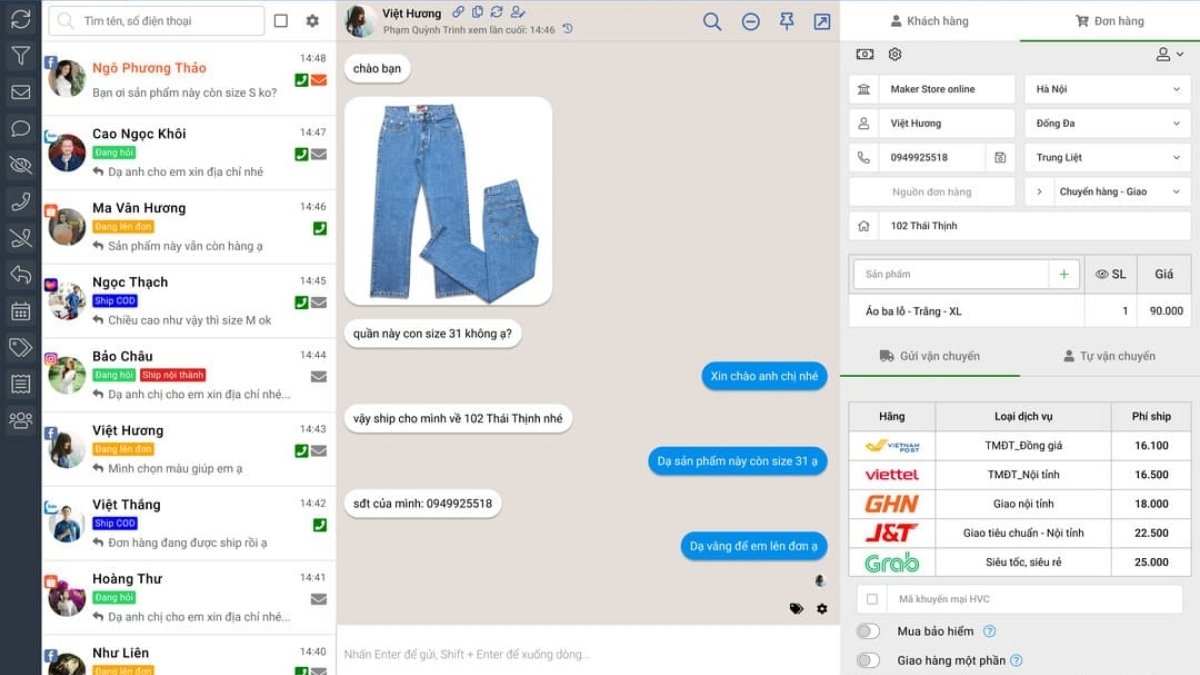Expand the Đống Đa district dropdown

(x=1106, y=123)
